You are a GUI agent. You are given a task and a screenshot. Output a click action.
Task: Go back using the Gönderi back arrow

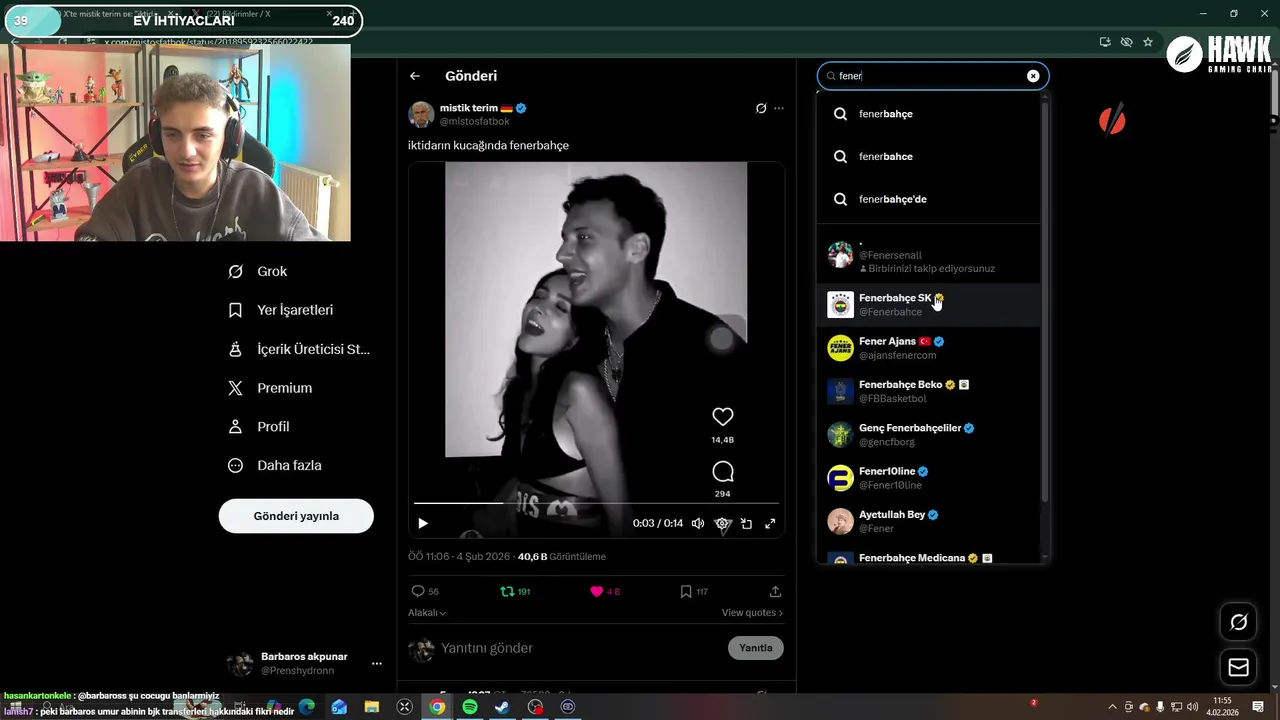(x=415, y=76)
